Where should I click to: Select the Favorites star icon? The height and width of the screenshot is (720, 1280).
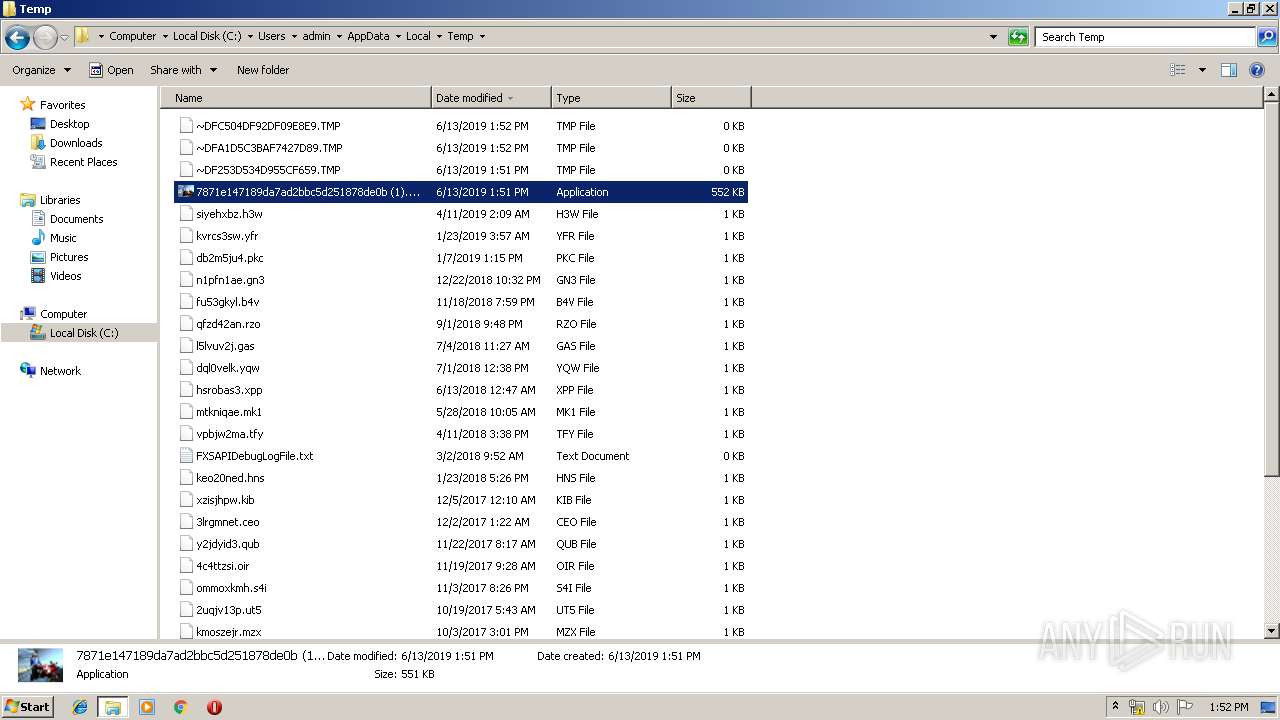tap(28, 104)
